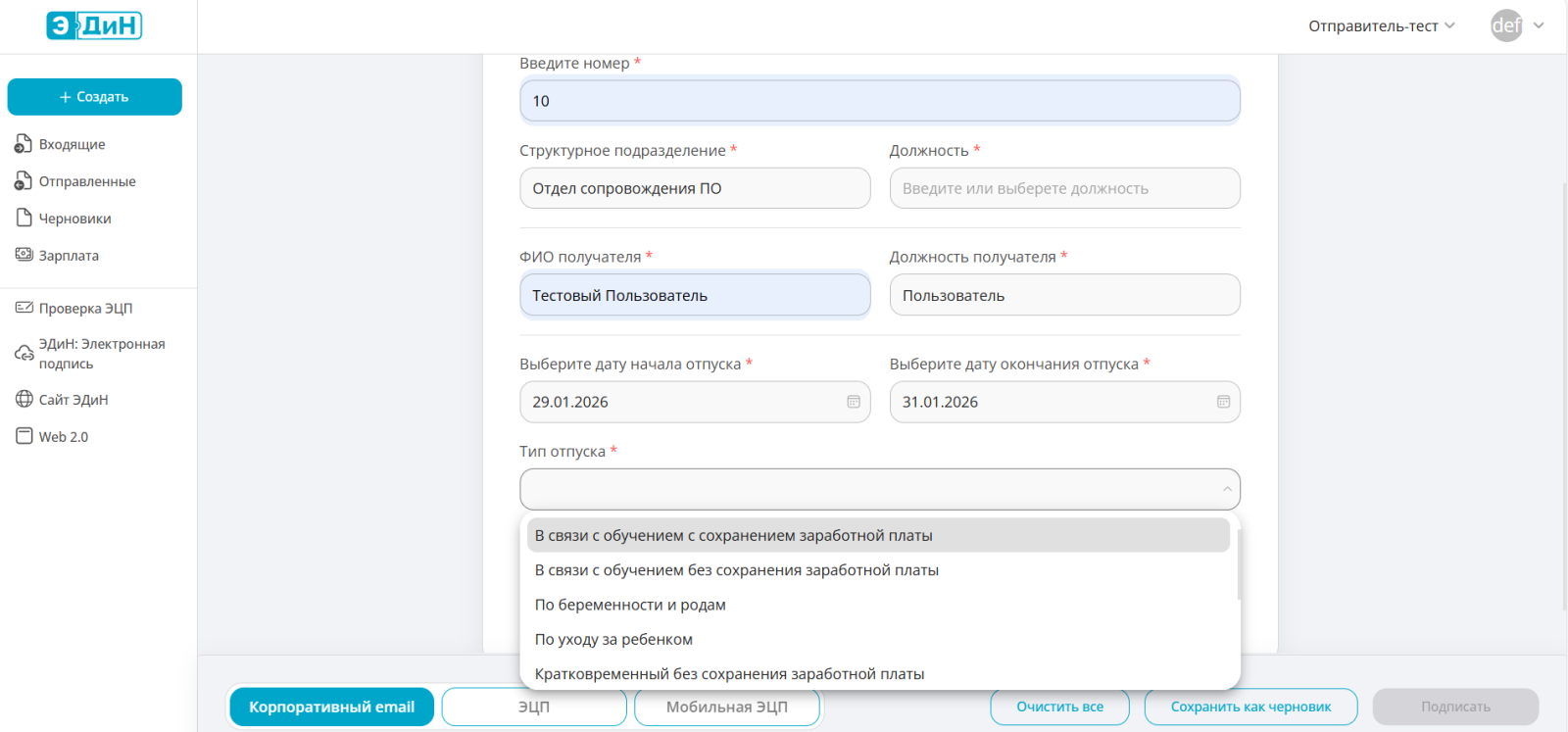Switch signing method to ЭЦП
1568x732 pixels.
(x=534, y=707)
